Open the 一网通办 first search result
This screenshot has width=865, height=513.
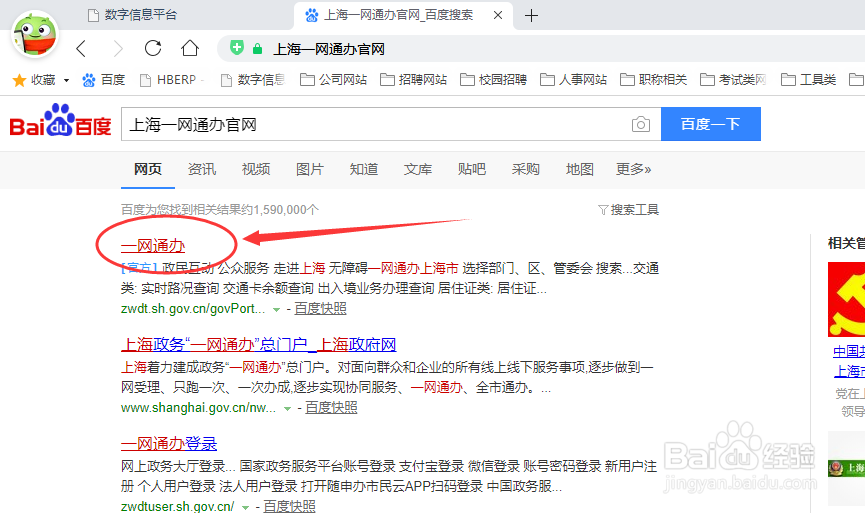153,246
